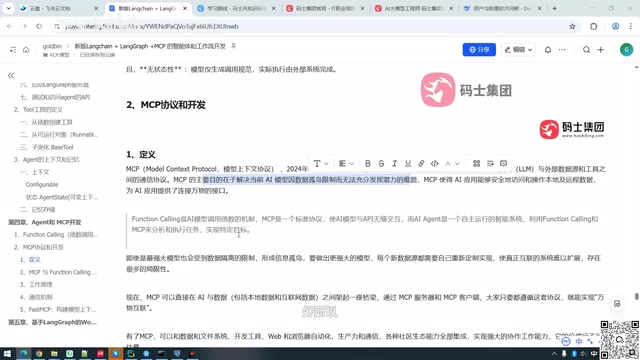Open the font color dropdown
The image size is (640, 360).
tap(452, 164)
